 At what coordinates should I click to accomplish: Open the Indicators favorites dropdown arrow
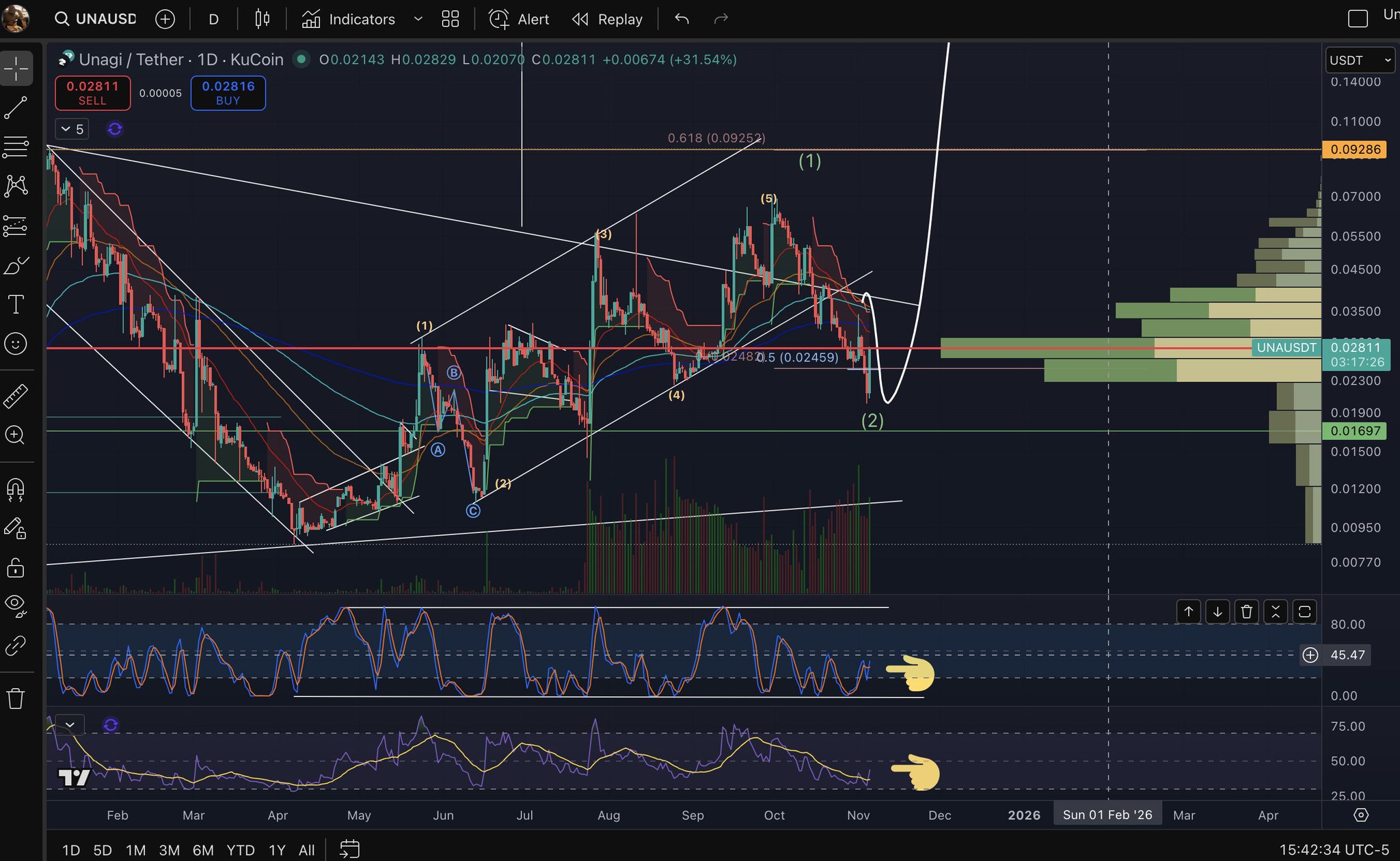(418, 19)
